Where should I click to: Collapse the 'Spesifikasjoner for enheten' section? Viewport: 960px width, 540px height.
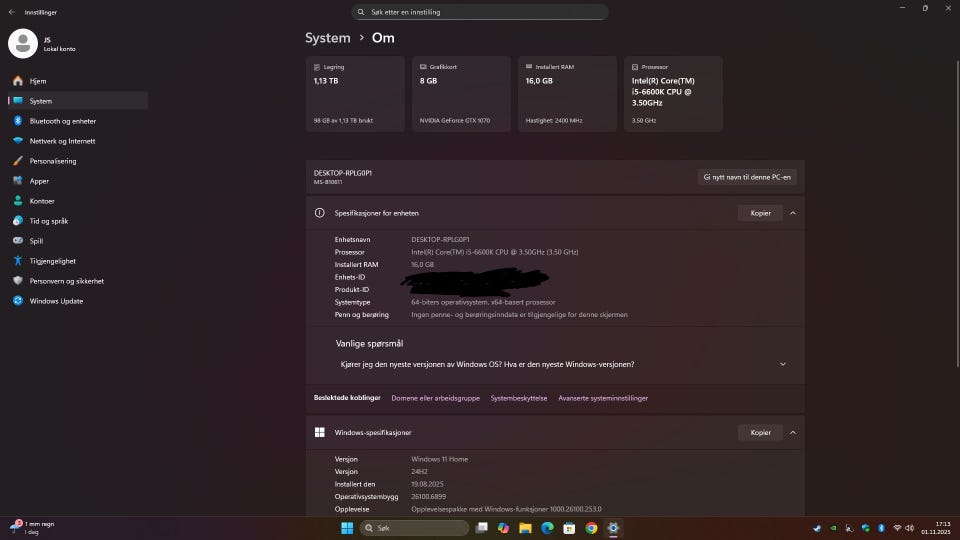click(x=793, y=213)
